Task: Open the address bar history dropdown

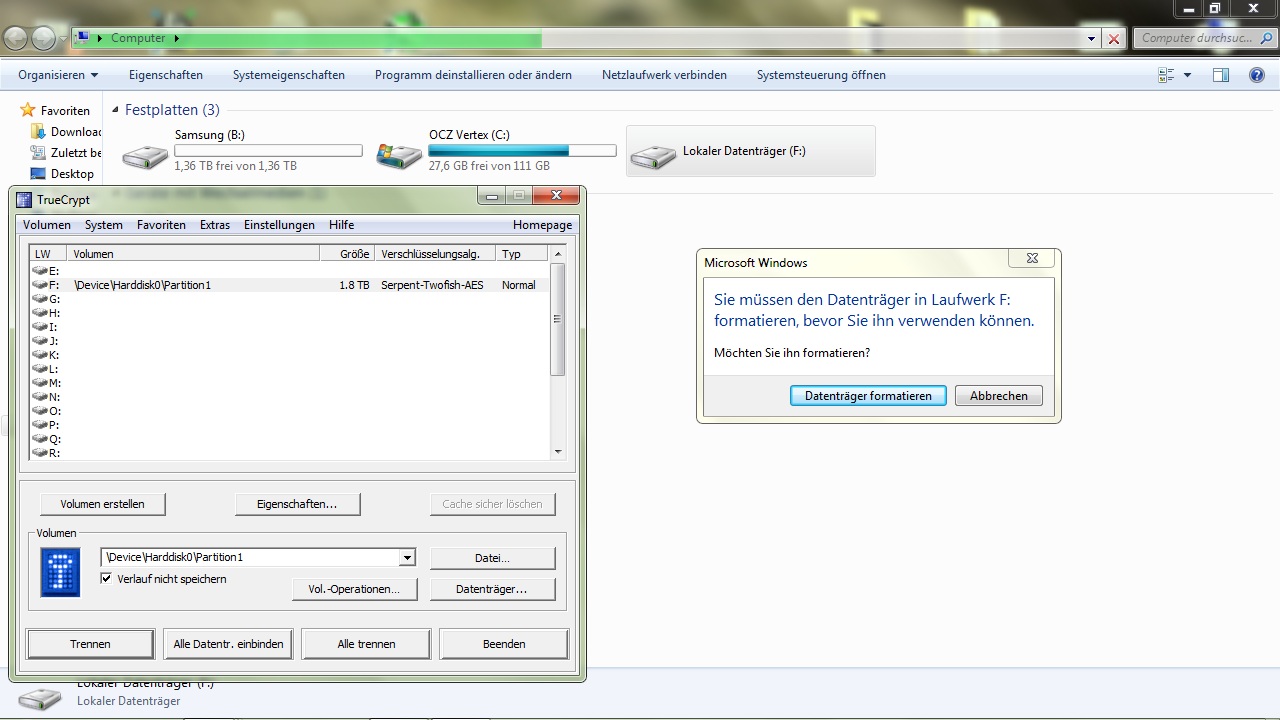Action: tap(1091, 38)
